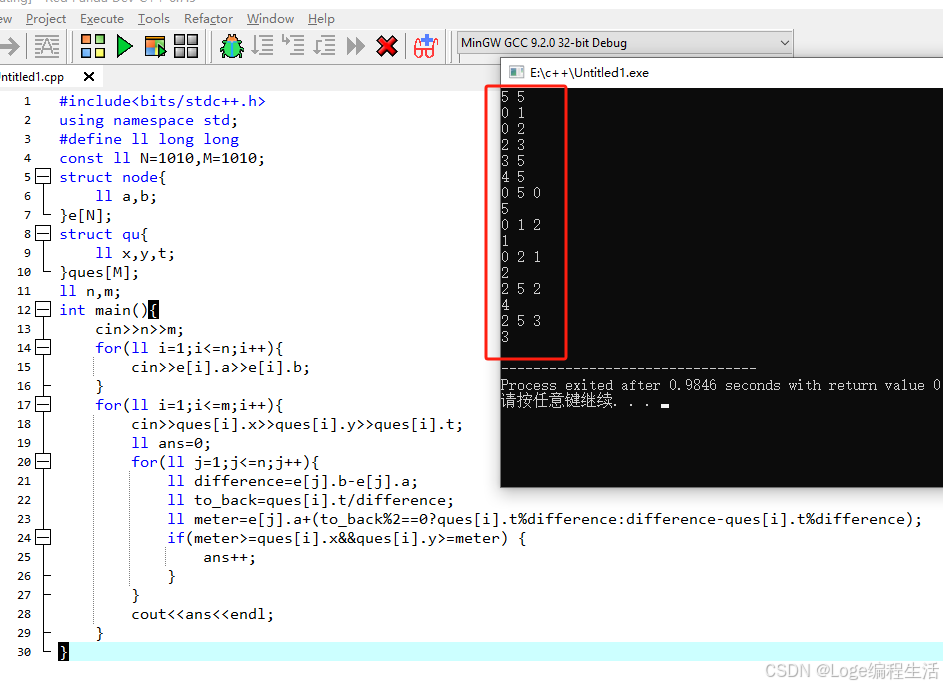
Task: Click the console title bar E:\c++\Untitled1.exe
Action: (x=722, y=73)
